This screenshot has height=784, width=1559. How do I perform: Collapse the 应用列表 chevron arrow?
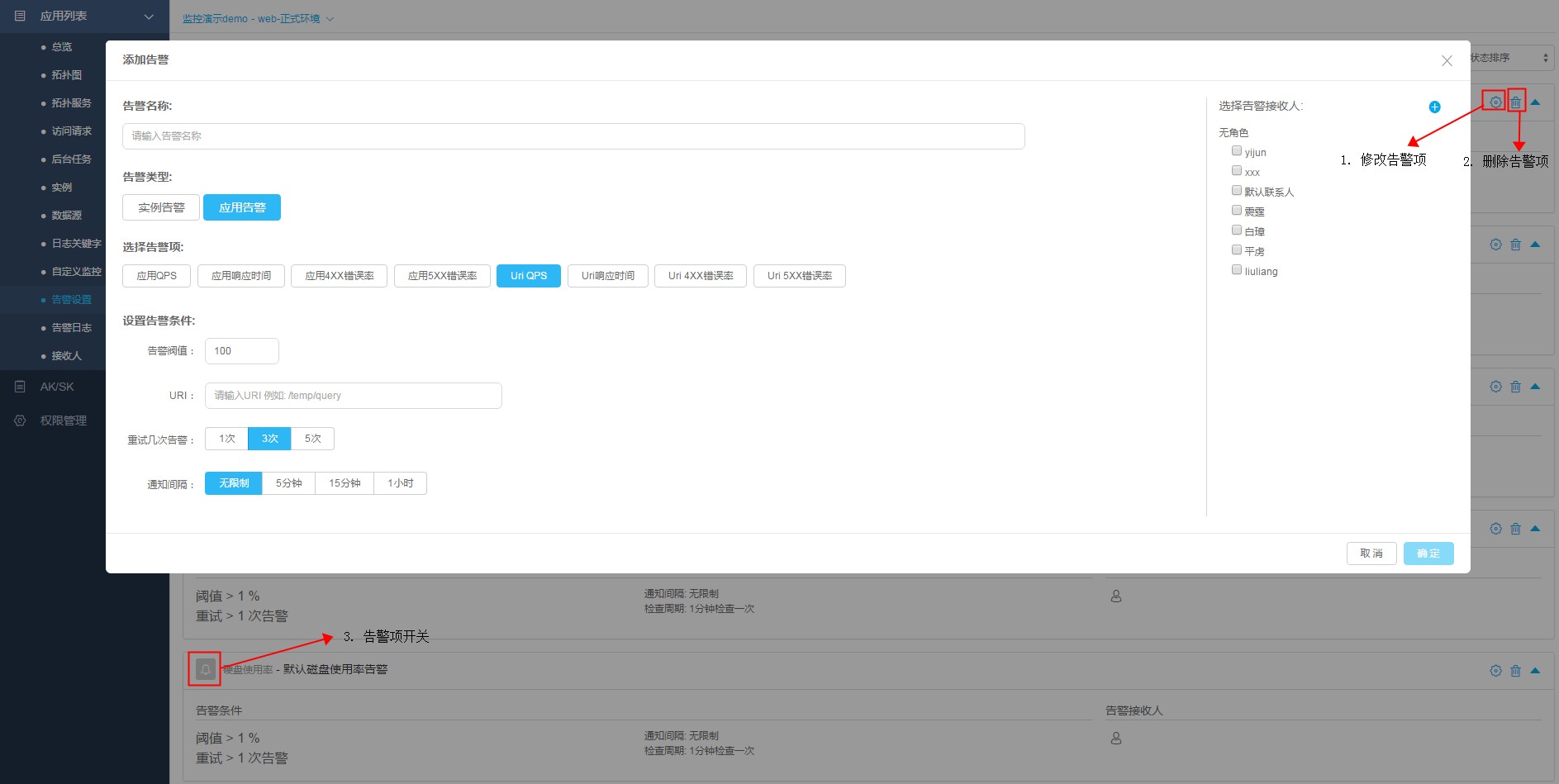(x=149, y=17)
